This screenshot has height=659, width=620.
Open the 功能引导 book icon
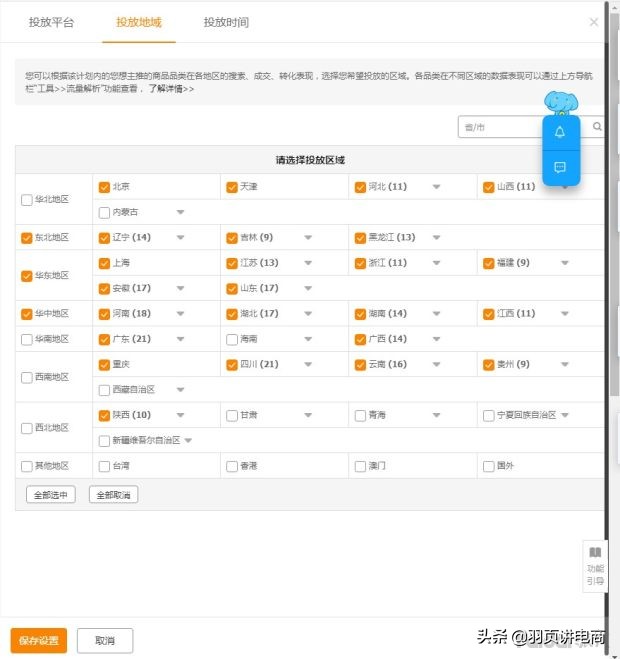595,552
